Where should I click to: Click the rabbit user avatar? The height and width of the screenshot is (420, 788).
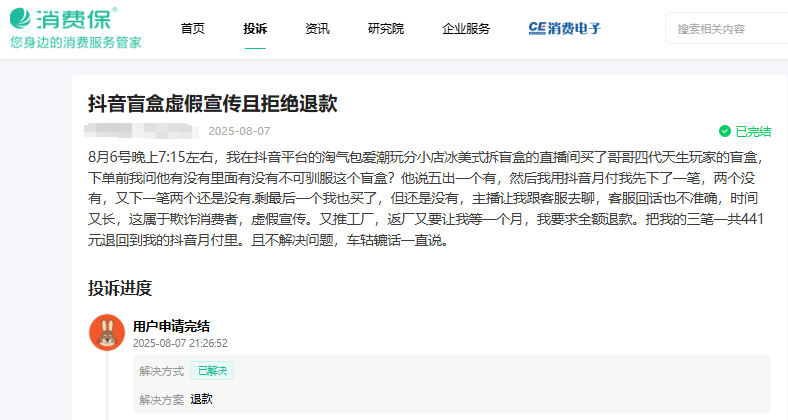[107, 332]
